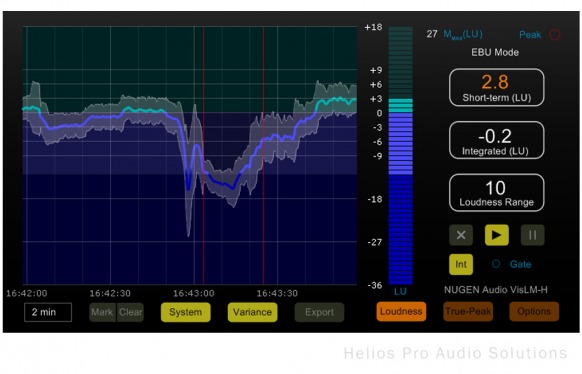Image resolution: width=582 pixels, height=374 pixels.
Task: Toggle the Gate indicator circle
Action: click(496, 264)
